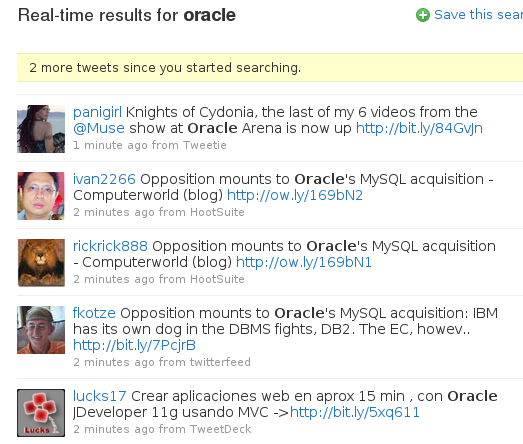Follow the bit.ly/5xq611 JDeveloper link
The image size is (523, 444).
tap(355, 412)
